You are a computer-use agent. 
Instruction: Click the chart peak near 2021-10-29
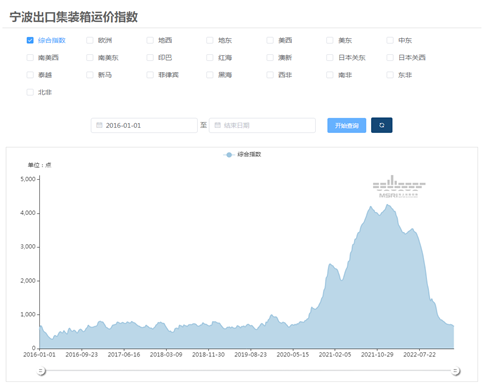387,205
